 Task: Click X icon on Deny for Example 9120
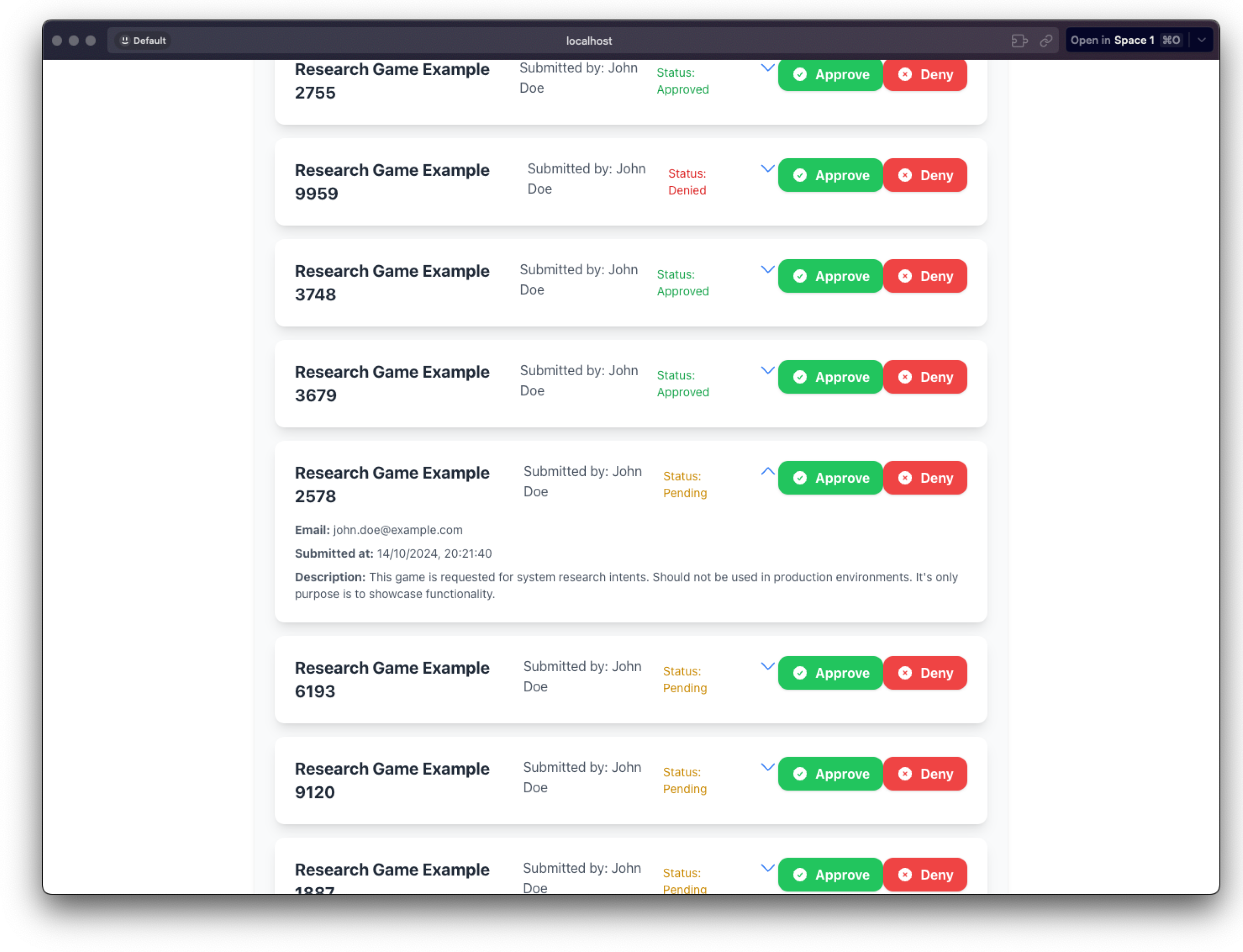[x=905, y=774]
